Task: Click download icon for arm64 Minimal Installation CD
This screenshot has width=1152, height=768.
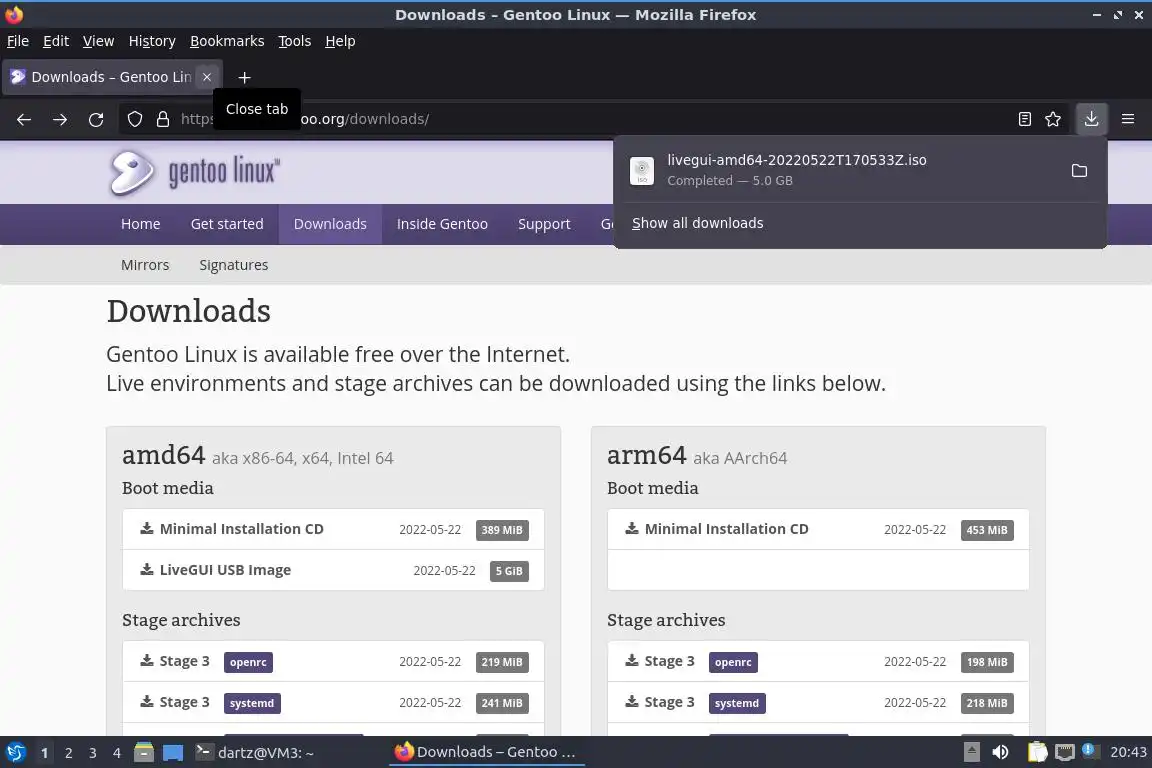Action: (632, 528)
